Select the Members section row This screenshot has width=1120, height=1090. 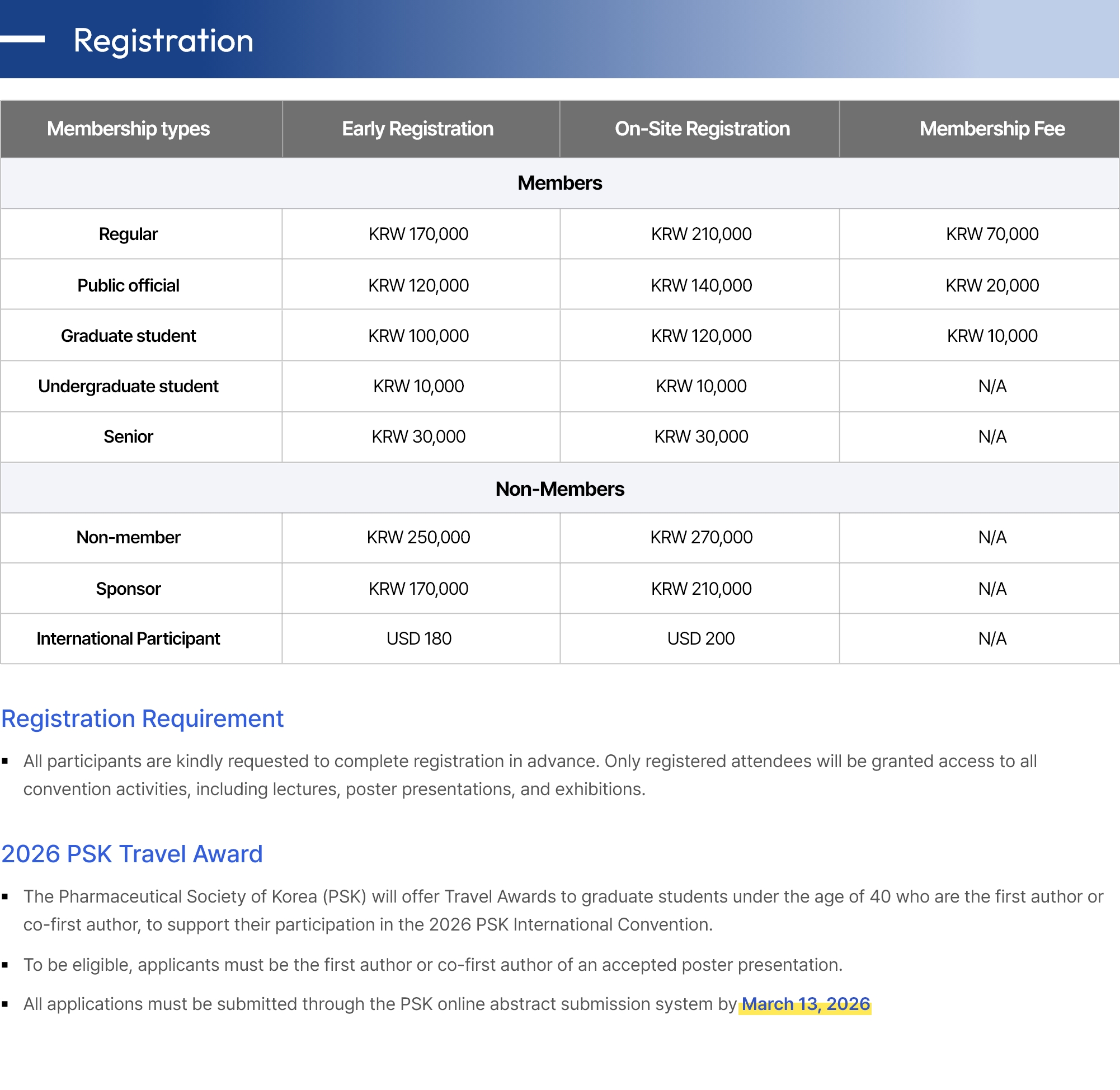pyautogui.click(x=559, y=182)
